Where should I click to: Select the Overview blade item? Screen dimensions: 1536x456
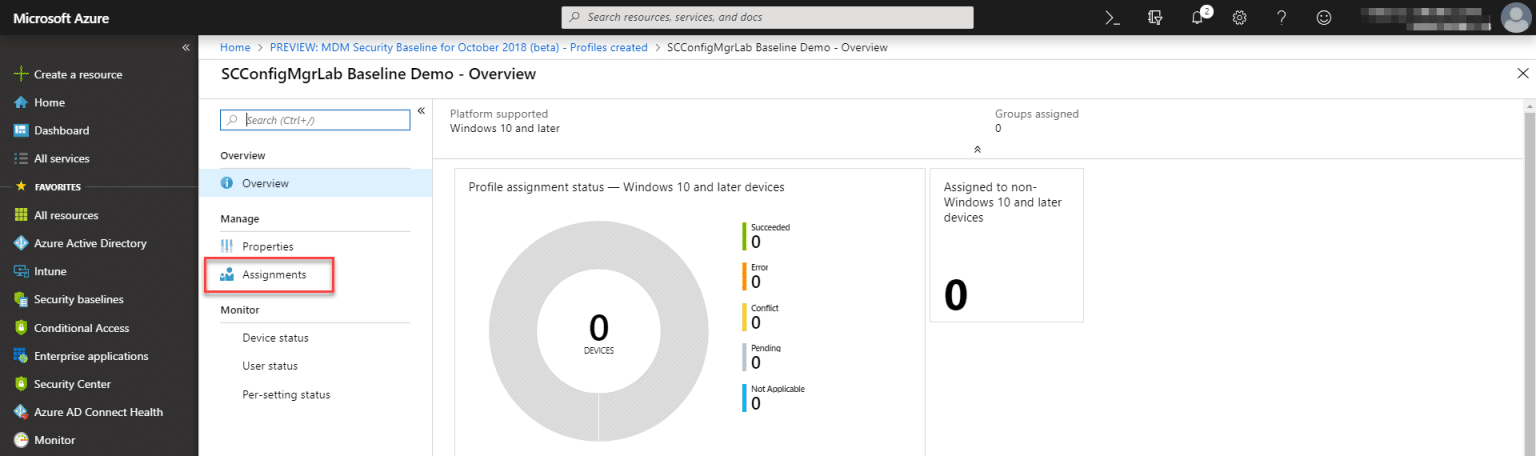(x=316, y=183)
